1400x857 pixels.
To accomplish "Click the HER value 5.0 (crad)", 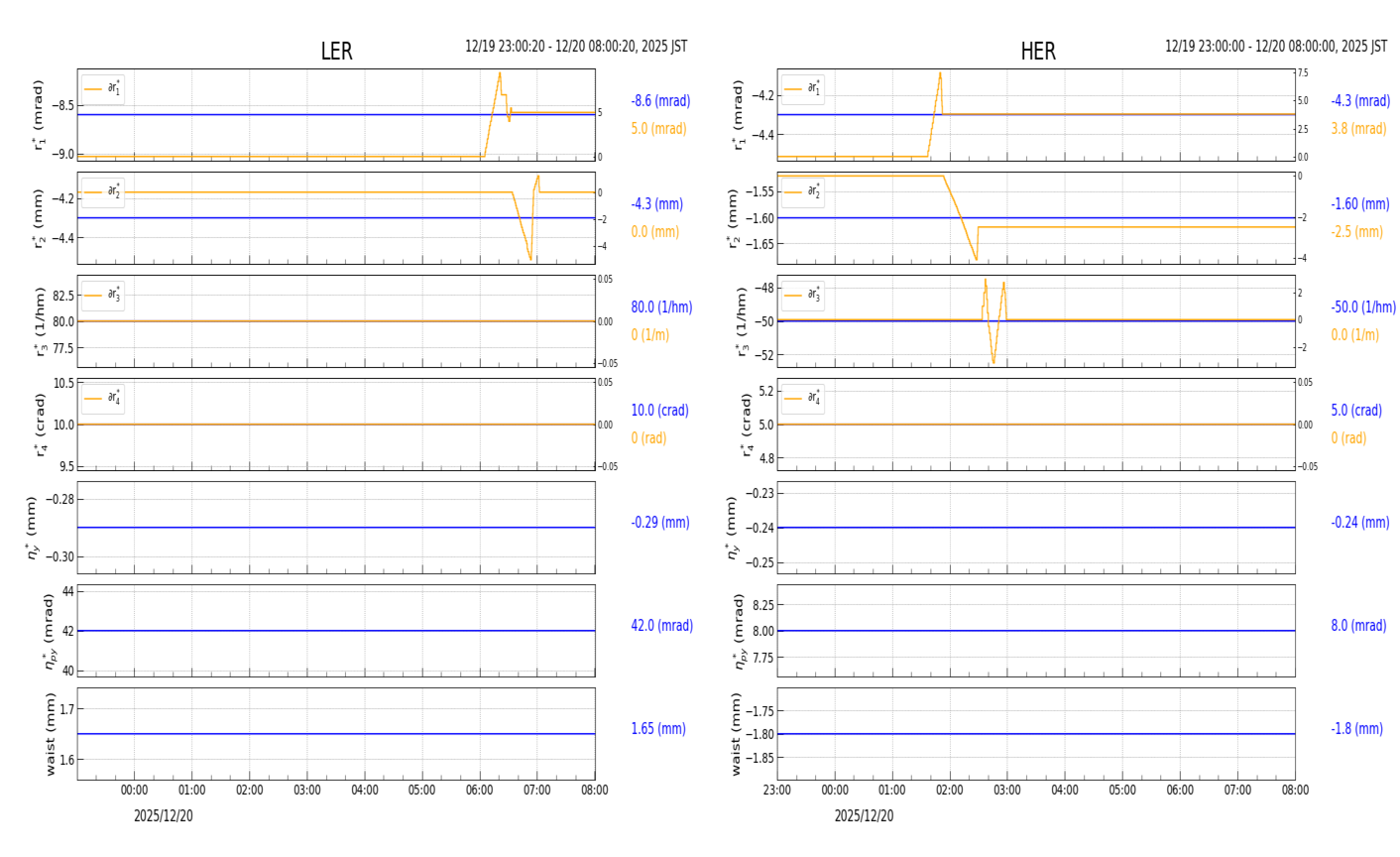I will pyautogui.click(x=1356, y=411).
